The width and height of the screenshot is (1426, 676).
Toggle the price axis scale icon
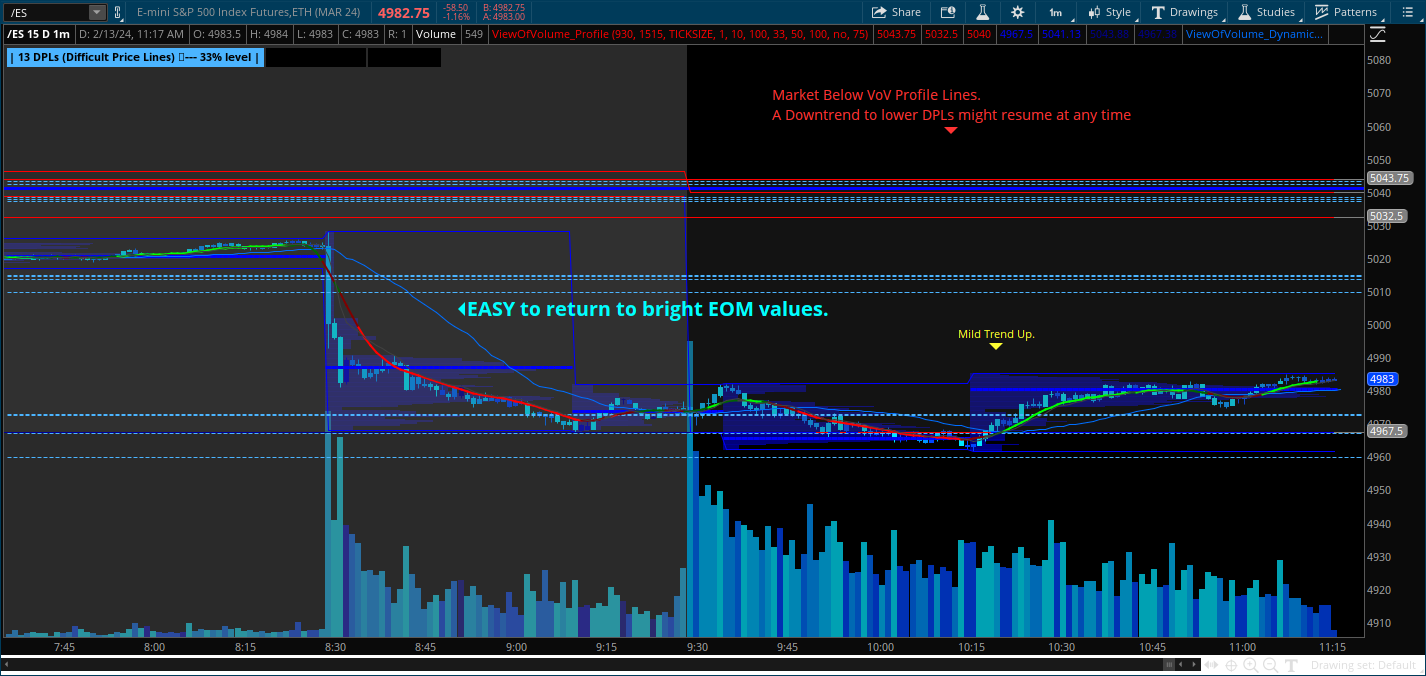point(1378,34)
